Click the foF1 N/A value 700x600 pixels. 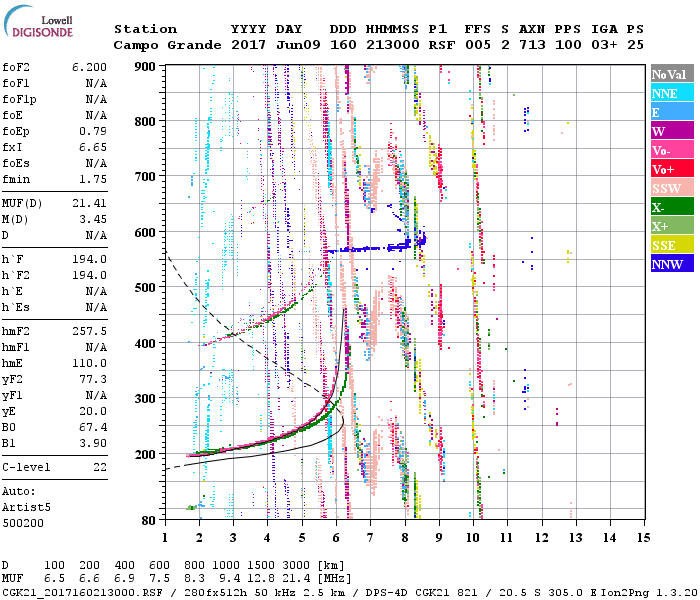point(96,83)
